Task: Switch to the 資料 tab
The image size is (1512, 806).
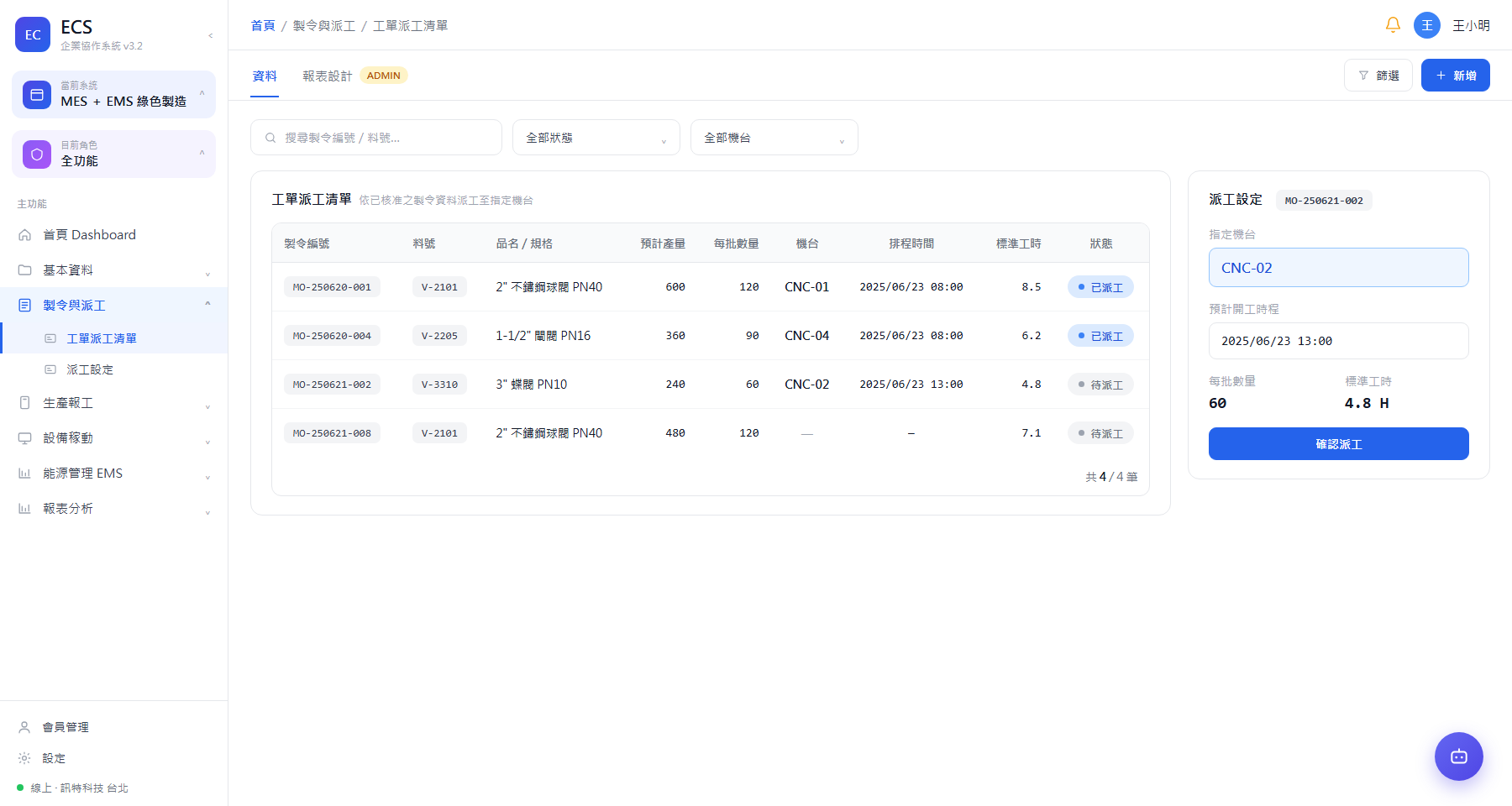Action: point(265,76)
